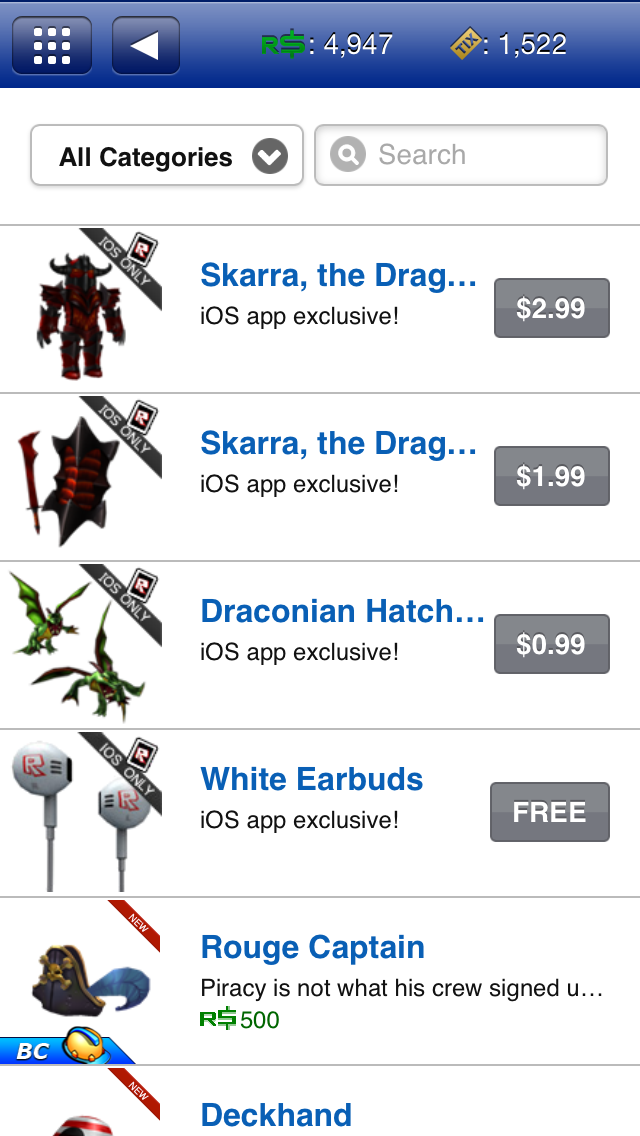The width and height of the screenshot is (640, 1136).
Task: Tap the red New ribbon on Rouge Captain
Action: (136, 923)
